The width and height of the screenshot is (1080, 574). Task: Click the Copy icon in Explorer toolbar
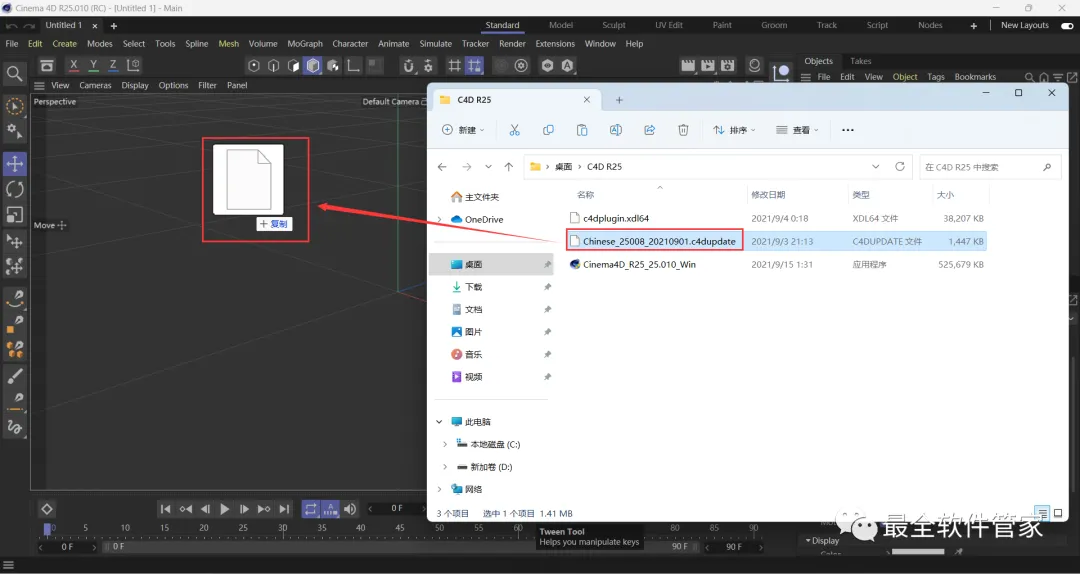(548, 130)
